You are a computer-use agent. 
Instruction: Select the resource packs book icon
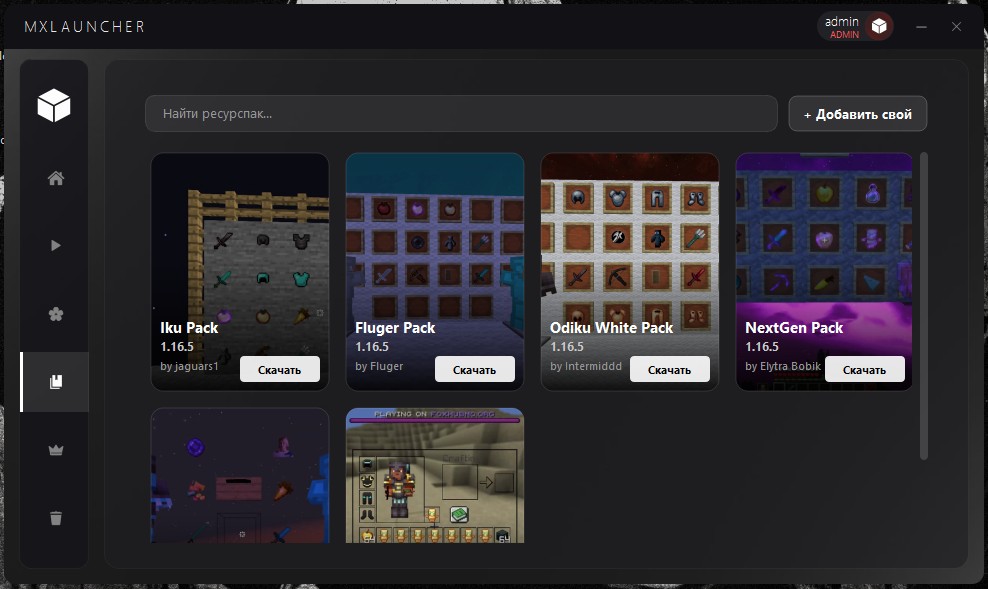coord(56,381)
